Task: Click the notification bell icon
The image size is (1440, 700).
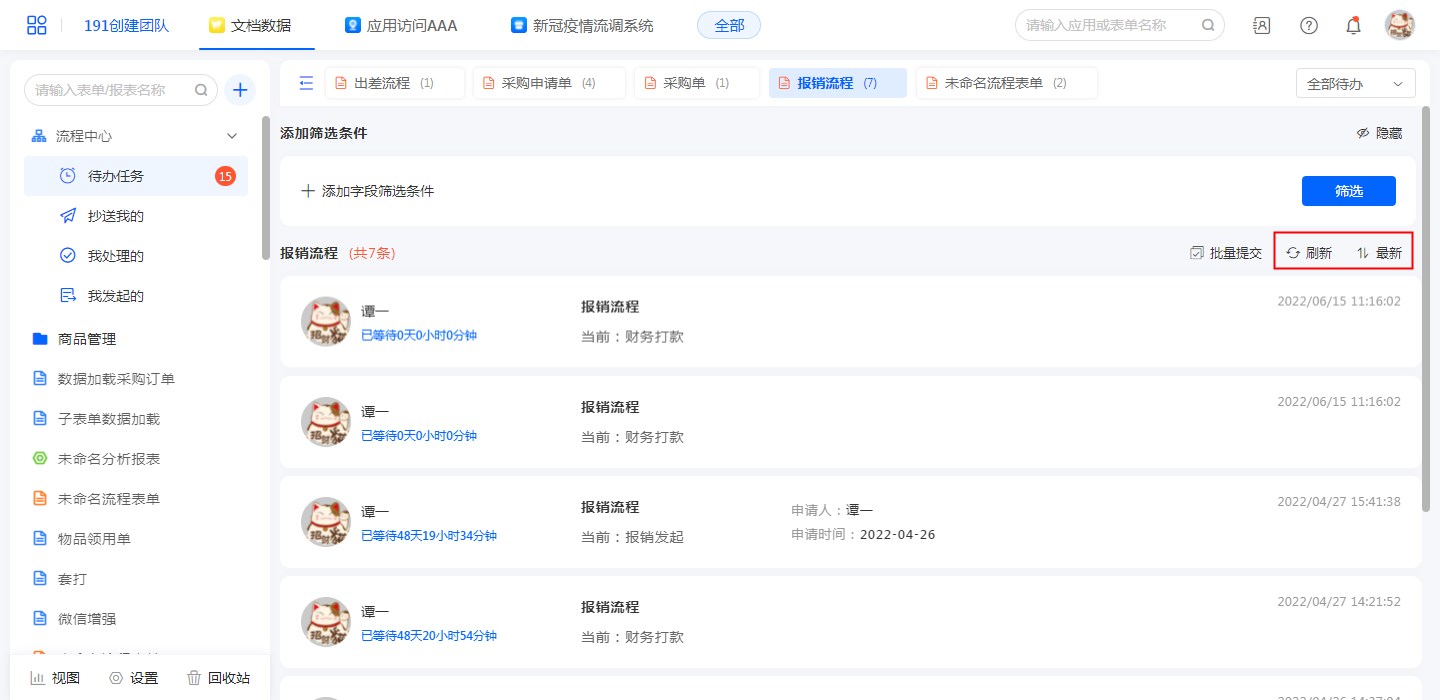Action: click(1353, 25)
